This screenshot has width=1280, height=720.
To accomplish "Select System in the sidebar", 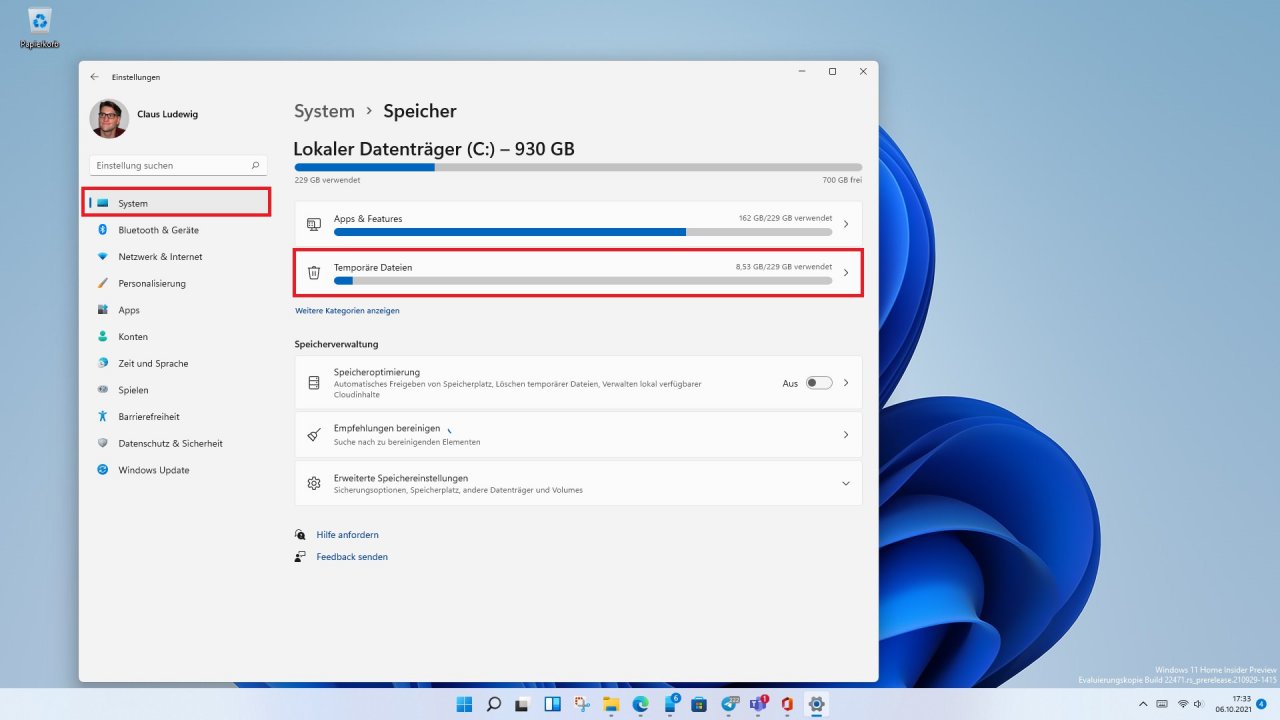I will point(177,203).
